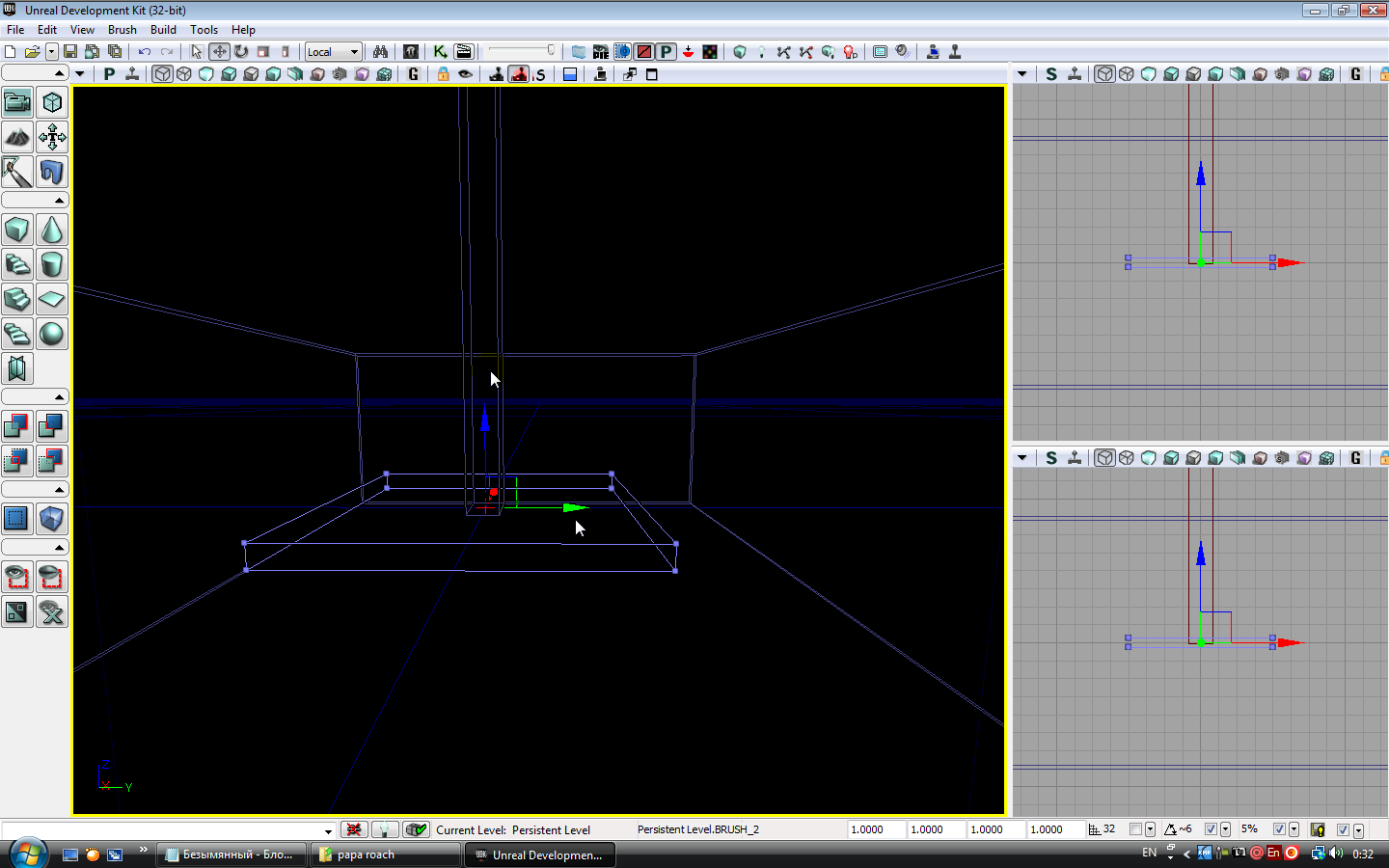
Task: Click the Save level disk icon
Action: 70,52
